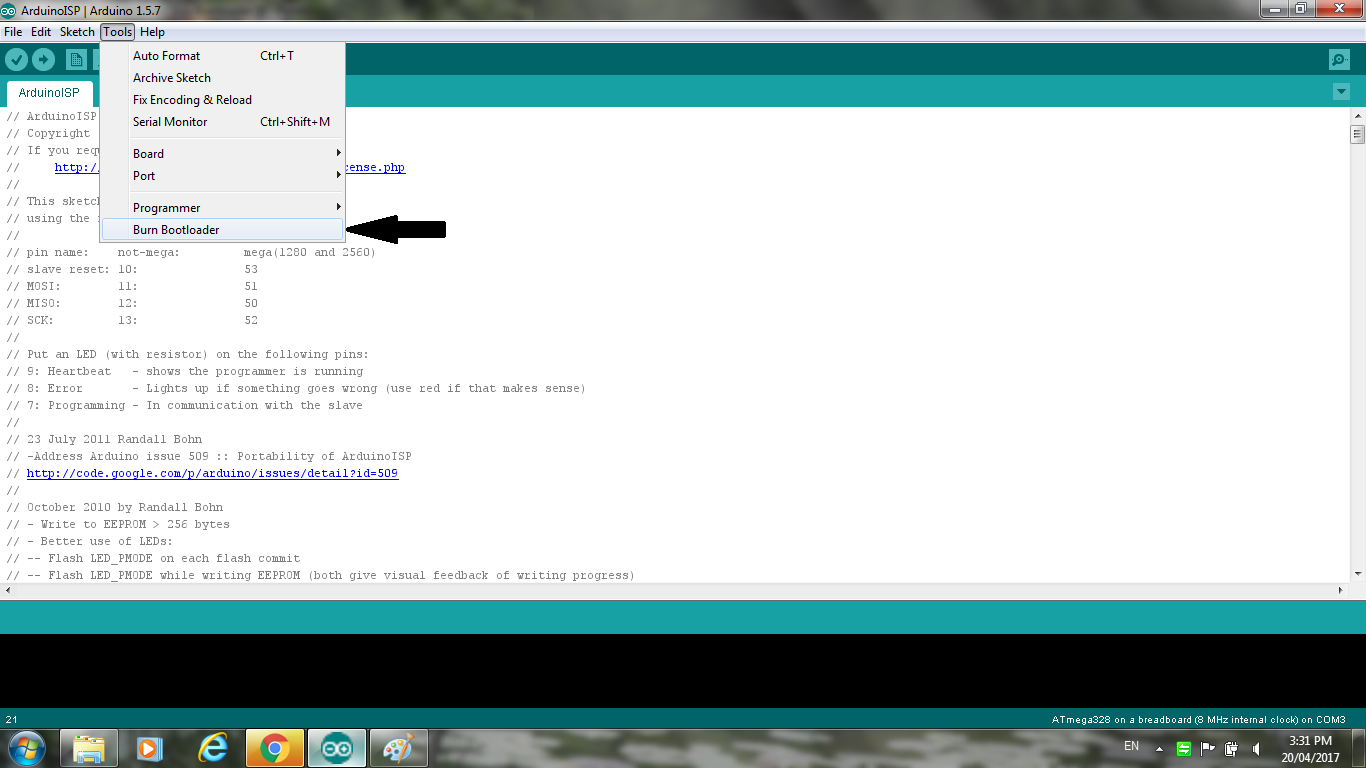Screen dimensions: 1366x768
Task: Click the vertical scrollbar down arrow
Action: (x=1357, y=574)
